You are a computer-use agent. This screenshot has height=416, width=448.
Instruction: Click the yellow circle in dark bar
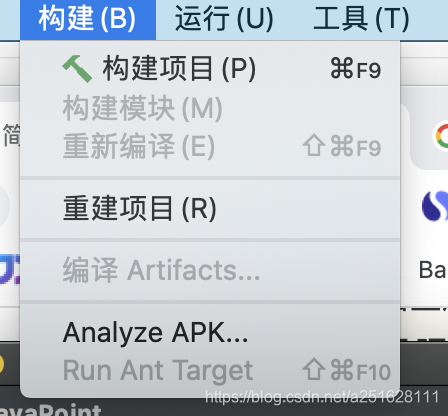(2, 365)
